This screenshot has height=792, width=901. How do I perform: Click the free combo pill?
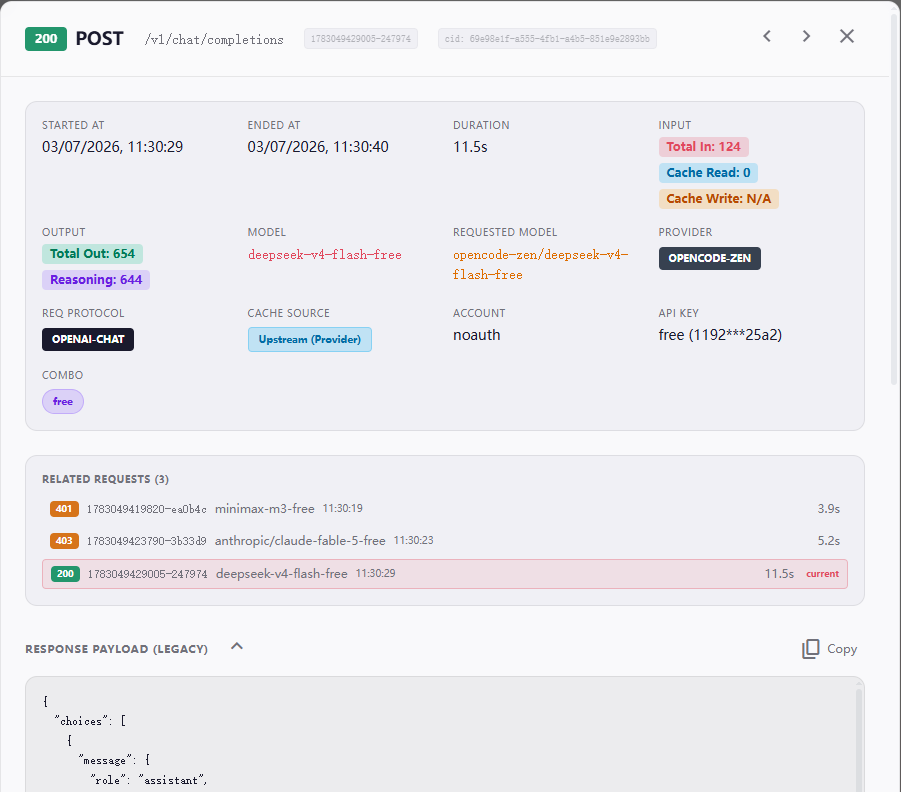pyautogui.click(x=63, y=402)
